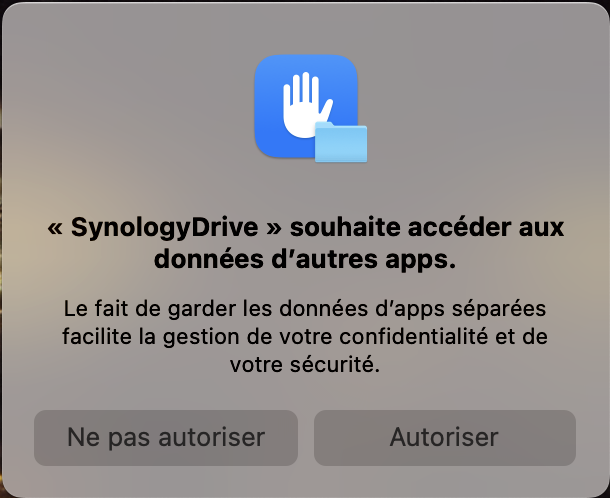
Task: Click the explanatory paragraph about confidentialité
Action: [305, 337]
